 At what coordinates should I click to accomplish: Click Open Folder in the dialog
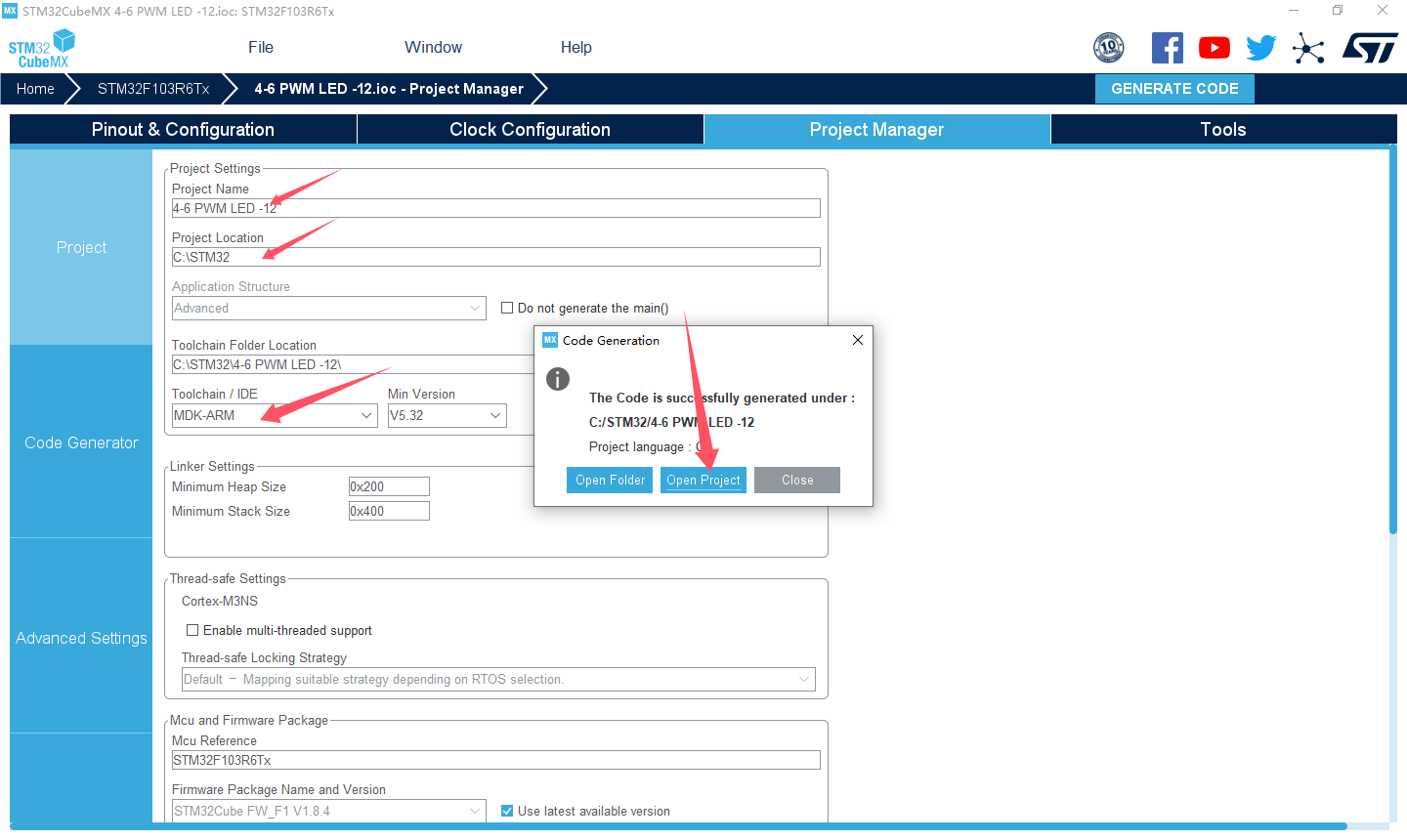tap(610, 480)
